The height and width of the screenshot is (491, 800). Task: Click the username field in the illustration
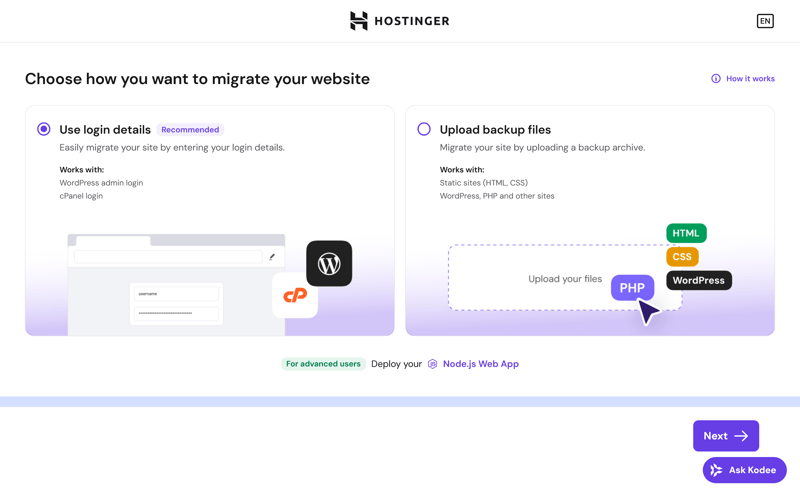176,294
